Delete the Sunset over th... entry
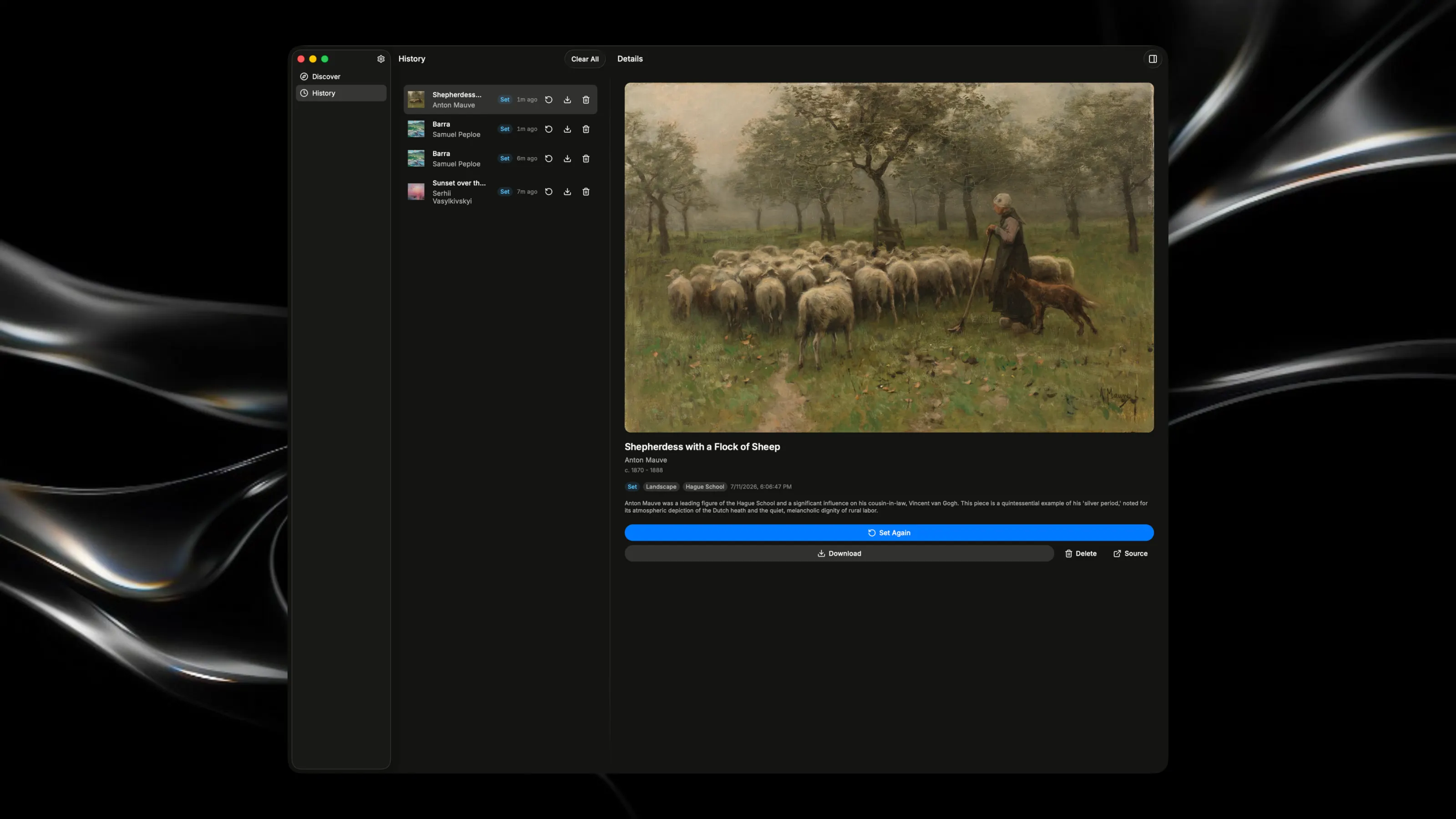 [x=586, y=192]
